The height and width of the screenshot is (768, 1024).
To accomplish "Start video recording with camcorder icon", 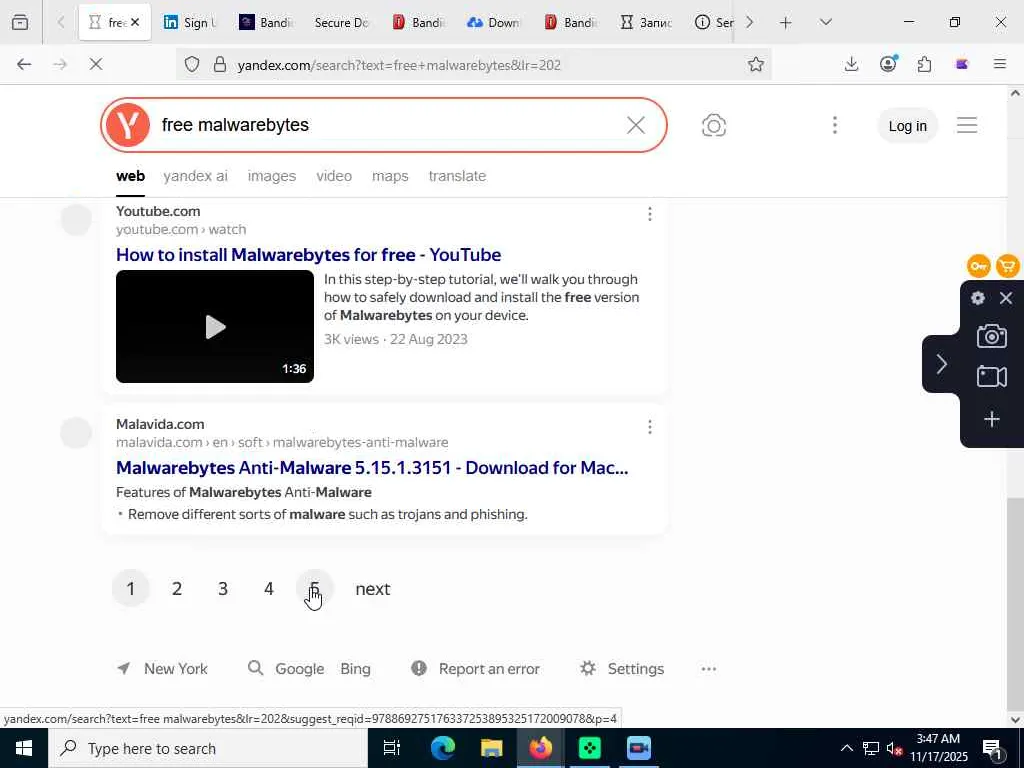I will [991, 376].
